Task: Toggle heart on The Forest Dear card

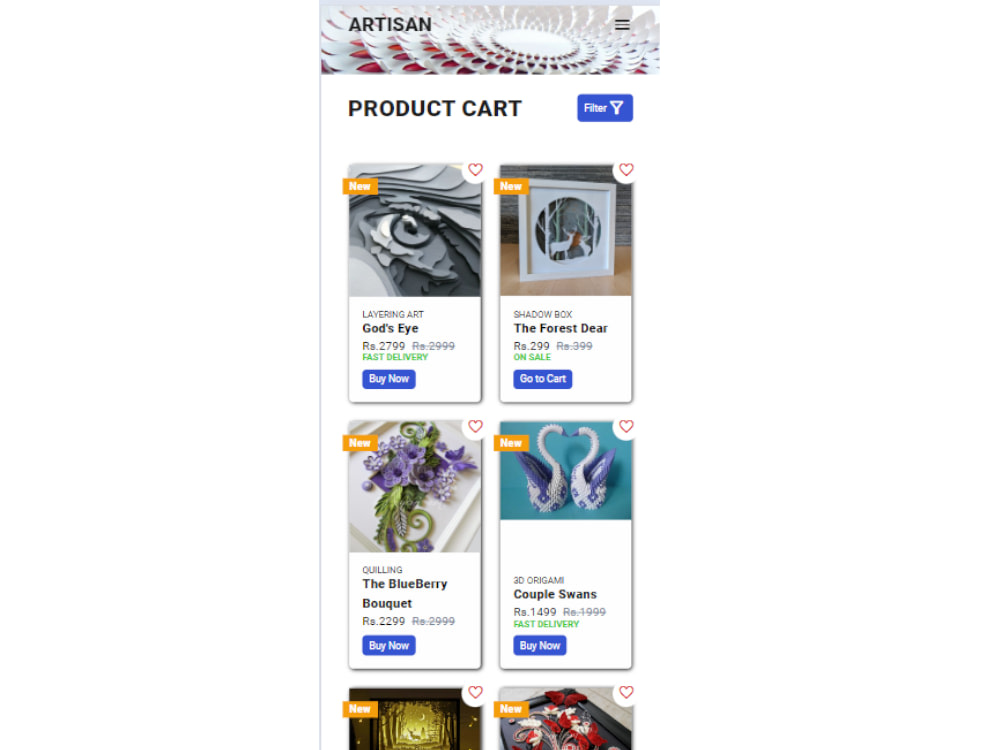Action: 626,170
